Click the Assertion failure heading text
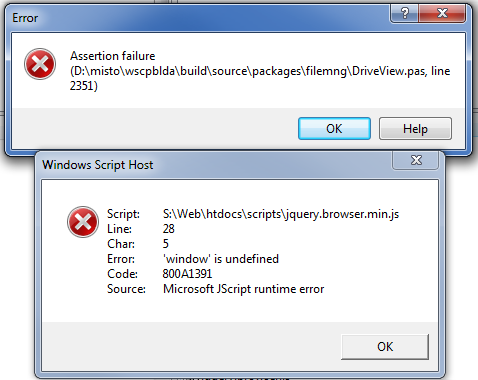 coord(113,56)
